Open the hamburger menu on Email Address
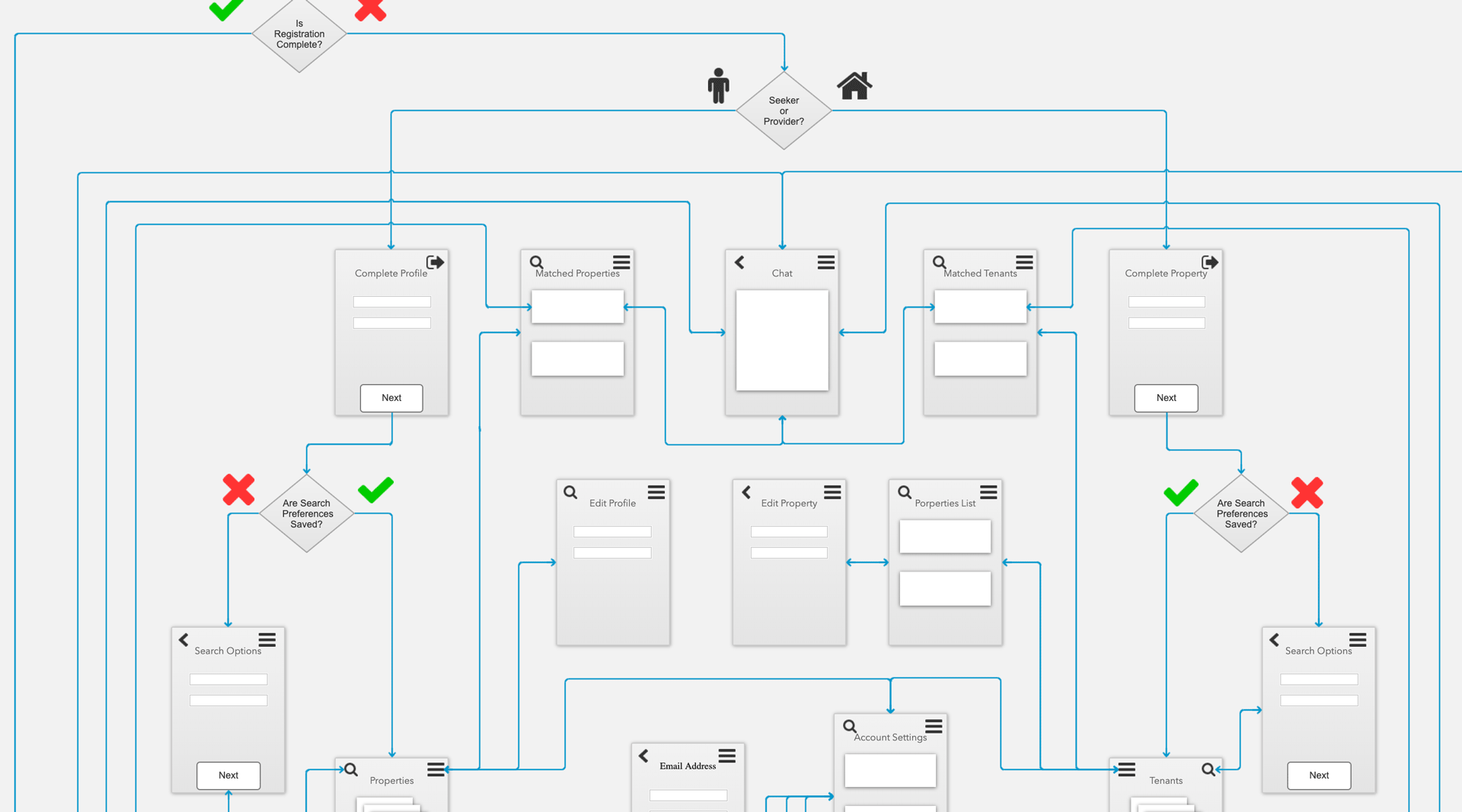The image size is (1462, 812). point(727,756)
